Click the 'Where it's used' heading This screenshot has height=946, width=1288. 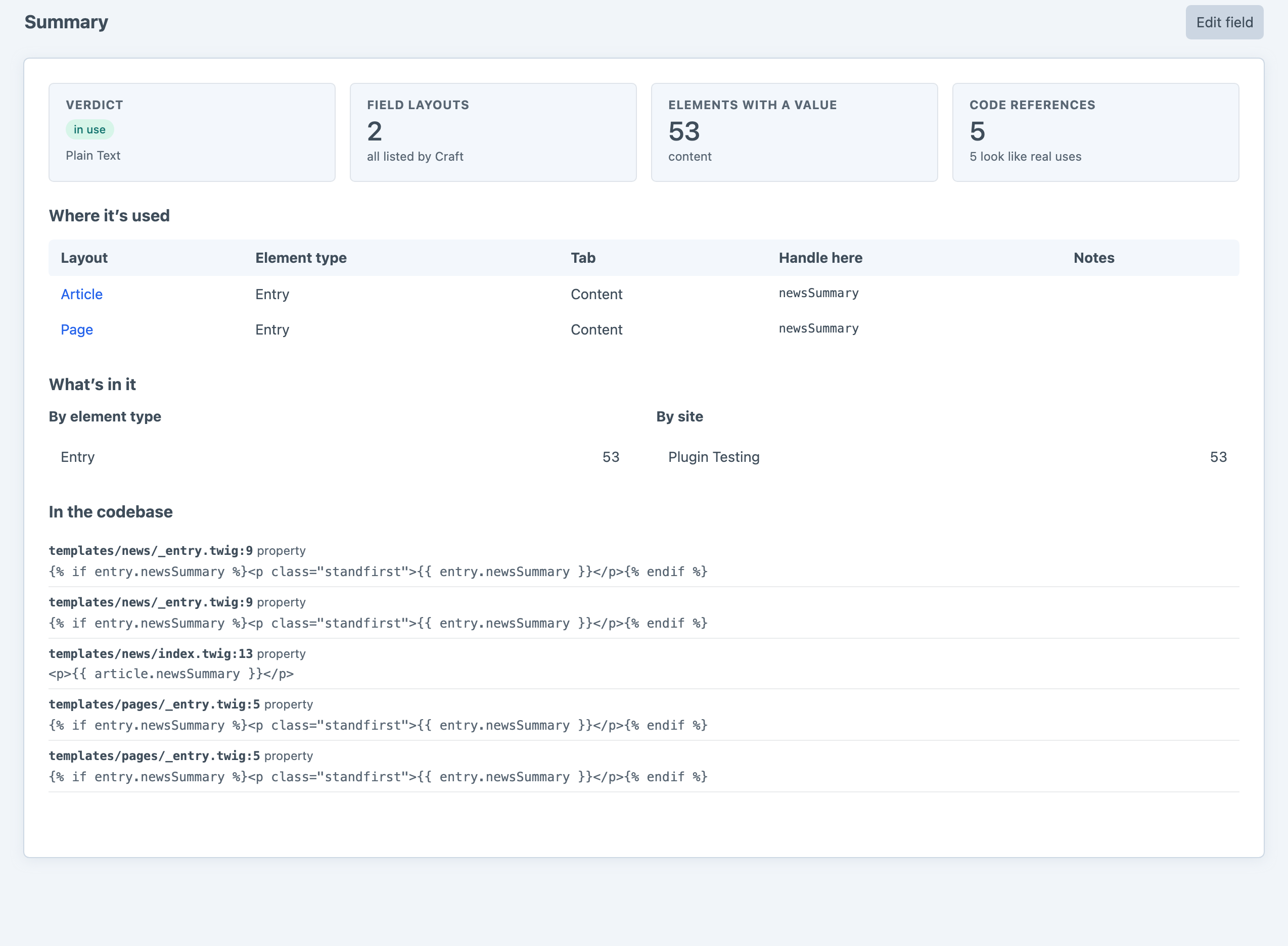pos(109,215)
